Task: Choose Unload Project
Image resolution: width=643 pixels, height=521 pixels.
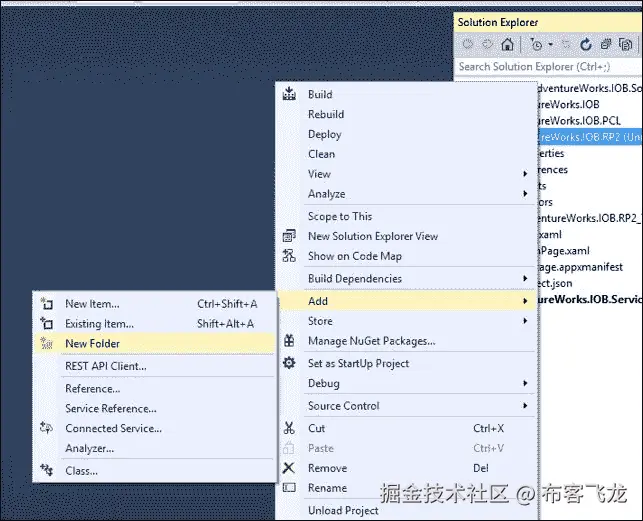Action: coord(343,510)
